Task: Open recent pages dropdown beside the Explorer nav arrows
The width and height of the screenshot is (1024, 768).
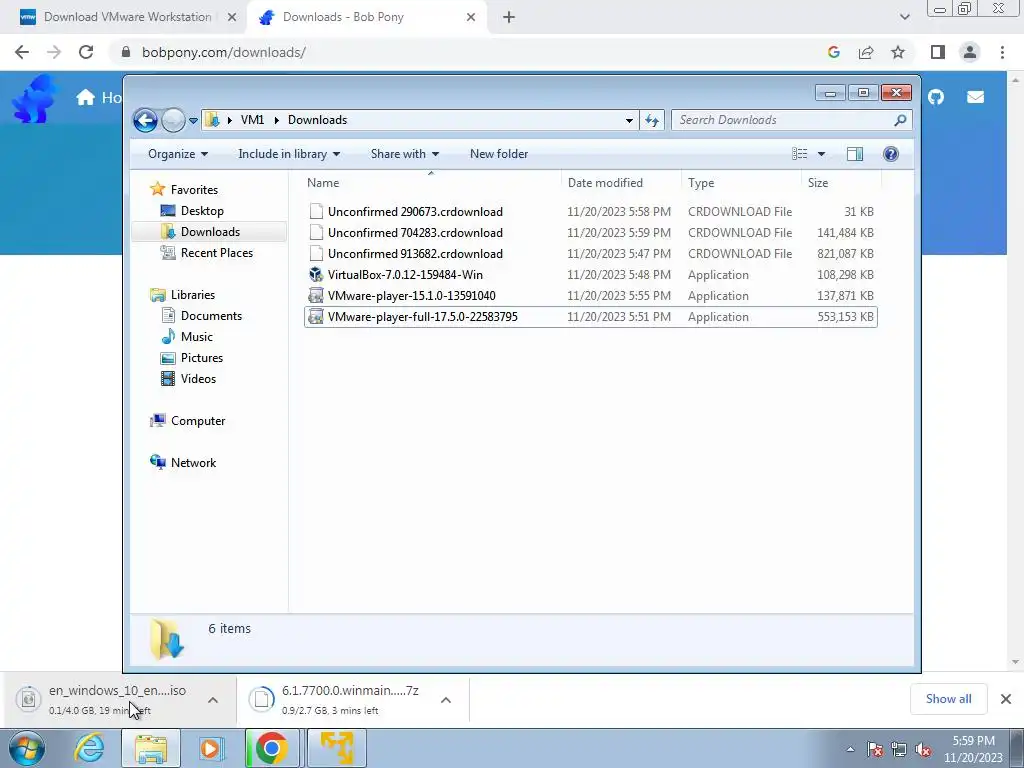Action: [x=193, y=121]
